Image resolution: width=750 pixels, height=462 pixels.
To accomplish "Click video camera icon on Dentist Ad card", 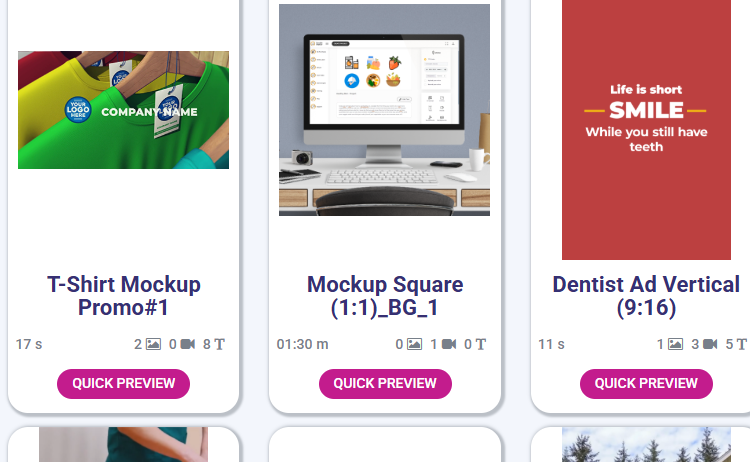I will [x=710, y=344].
